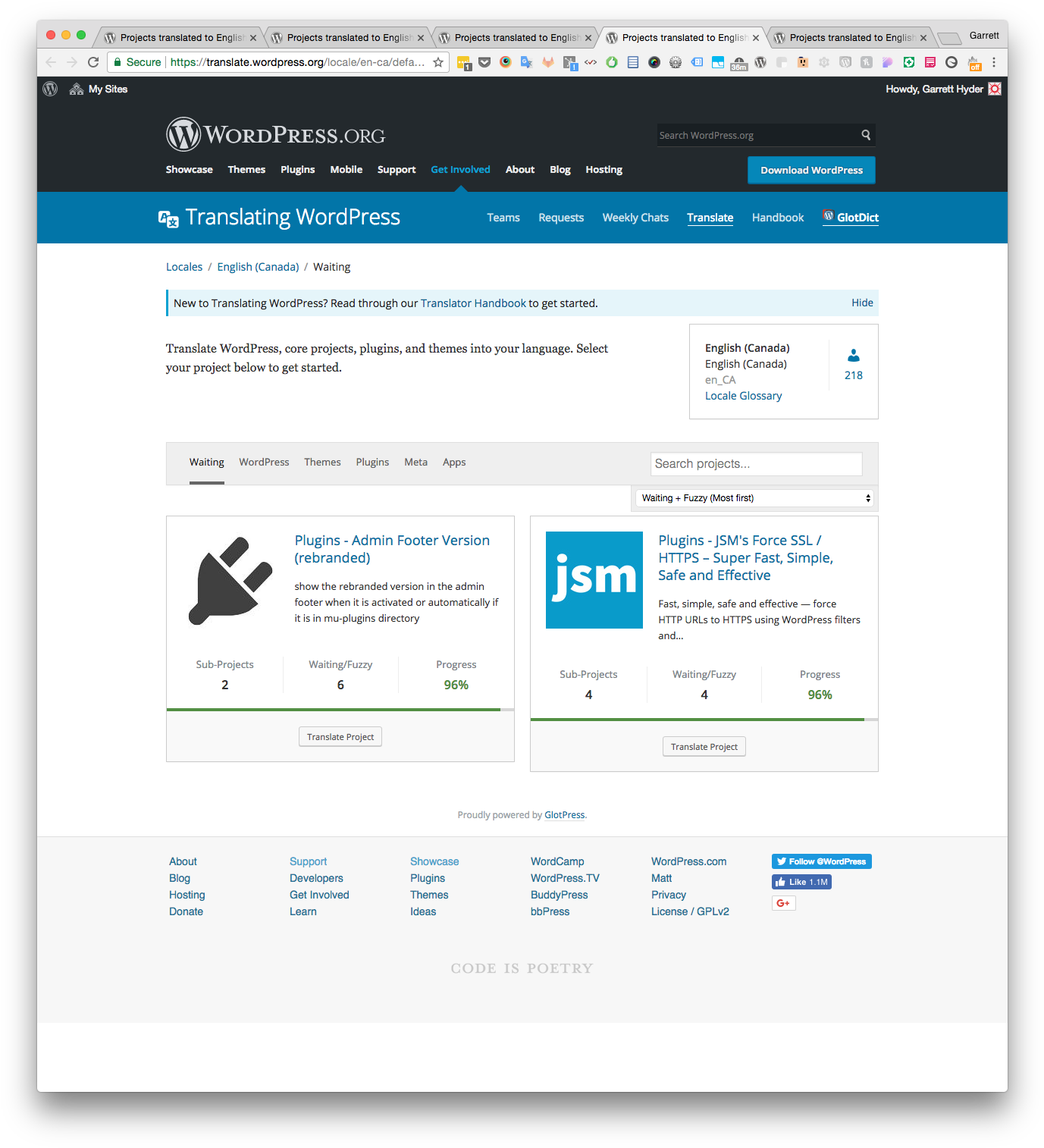Click the browser forward arrow
Image resolution: width=1044 pixels, height=1148 pixels.
[x=72, y=62]
